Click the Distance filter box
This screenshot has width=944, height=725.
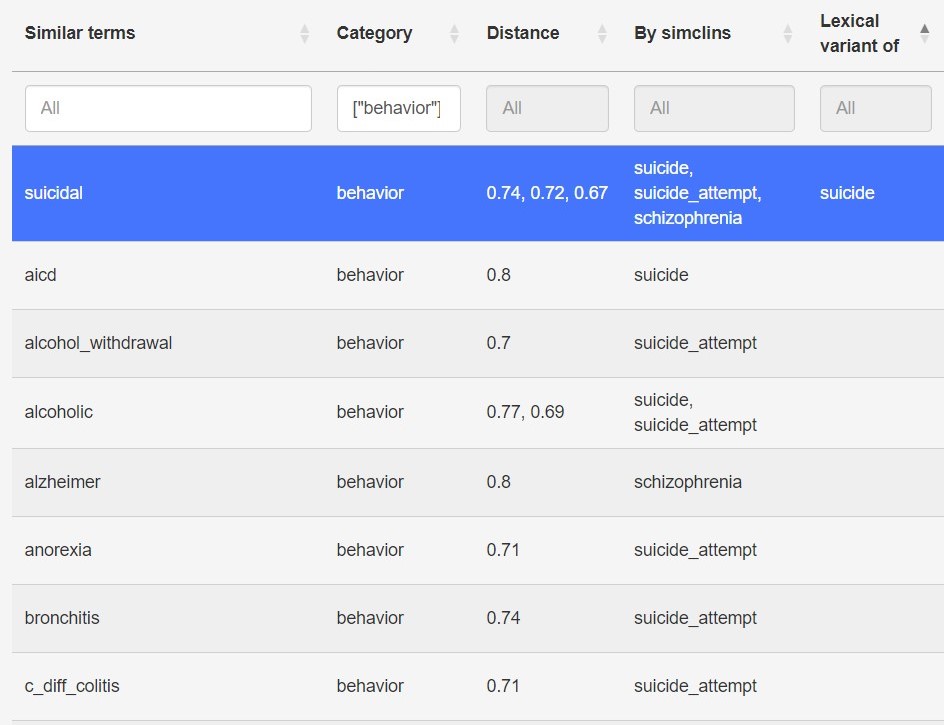(x=547, y=108)
